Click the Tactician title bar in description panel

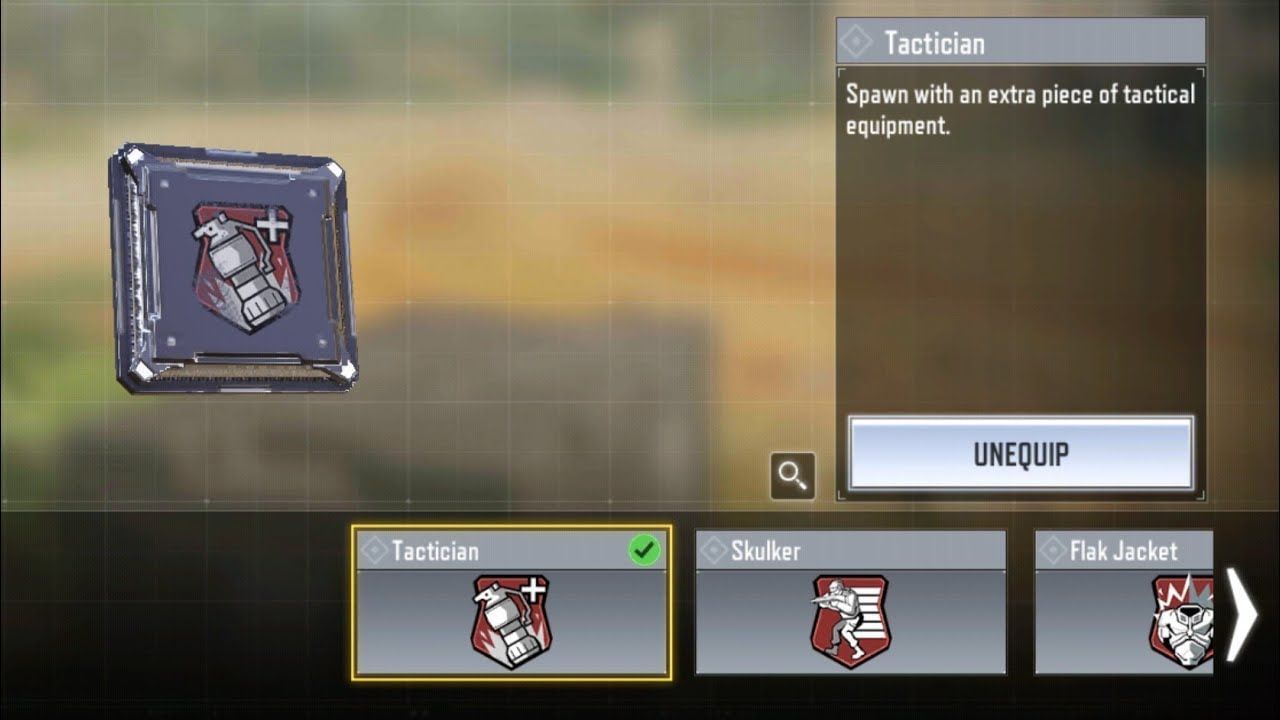[x=1021, y=42]
